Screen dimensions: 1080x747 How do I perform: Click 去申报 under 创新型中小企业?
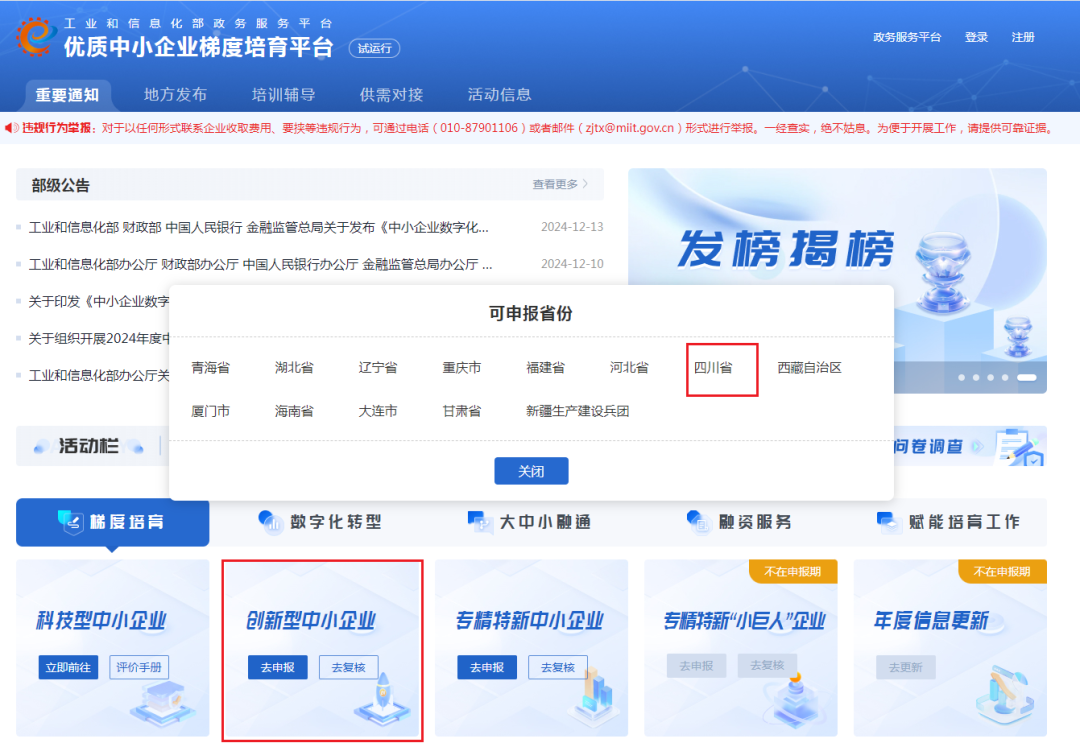click(278, 667)
